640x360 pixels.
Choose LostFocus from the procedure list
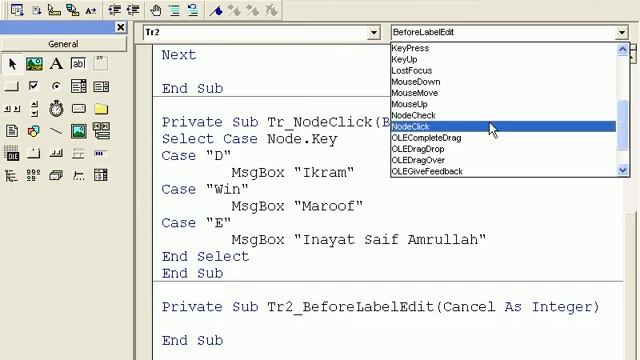pos(503,71)
